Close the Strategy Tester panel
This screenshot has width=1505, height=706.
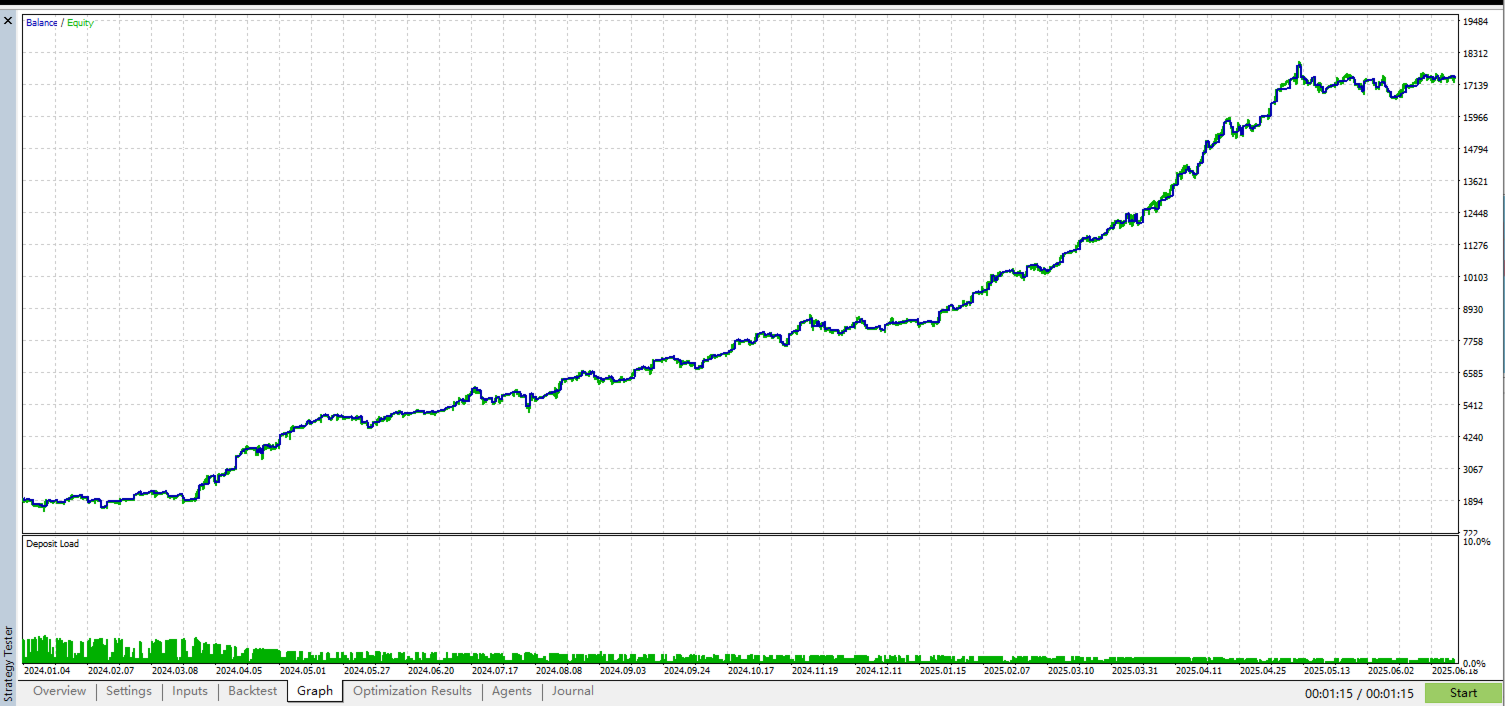point(9,20)
